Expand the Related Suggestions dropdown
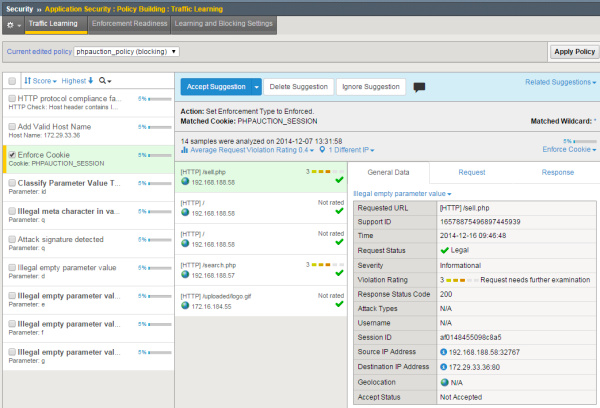 click(560, 82)
